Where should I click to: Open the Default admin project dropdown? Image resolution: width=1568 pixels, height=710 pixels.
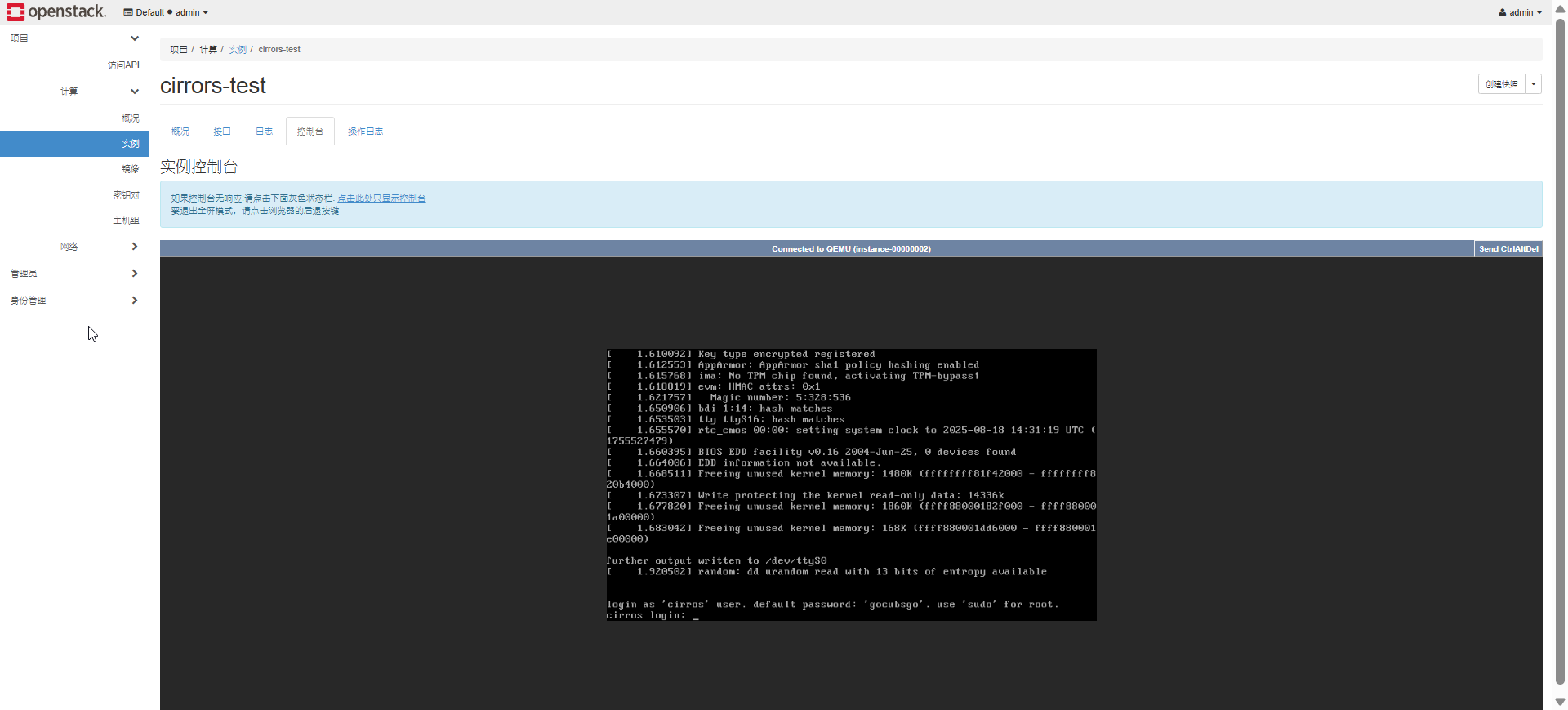click(166, 12)
